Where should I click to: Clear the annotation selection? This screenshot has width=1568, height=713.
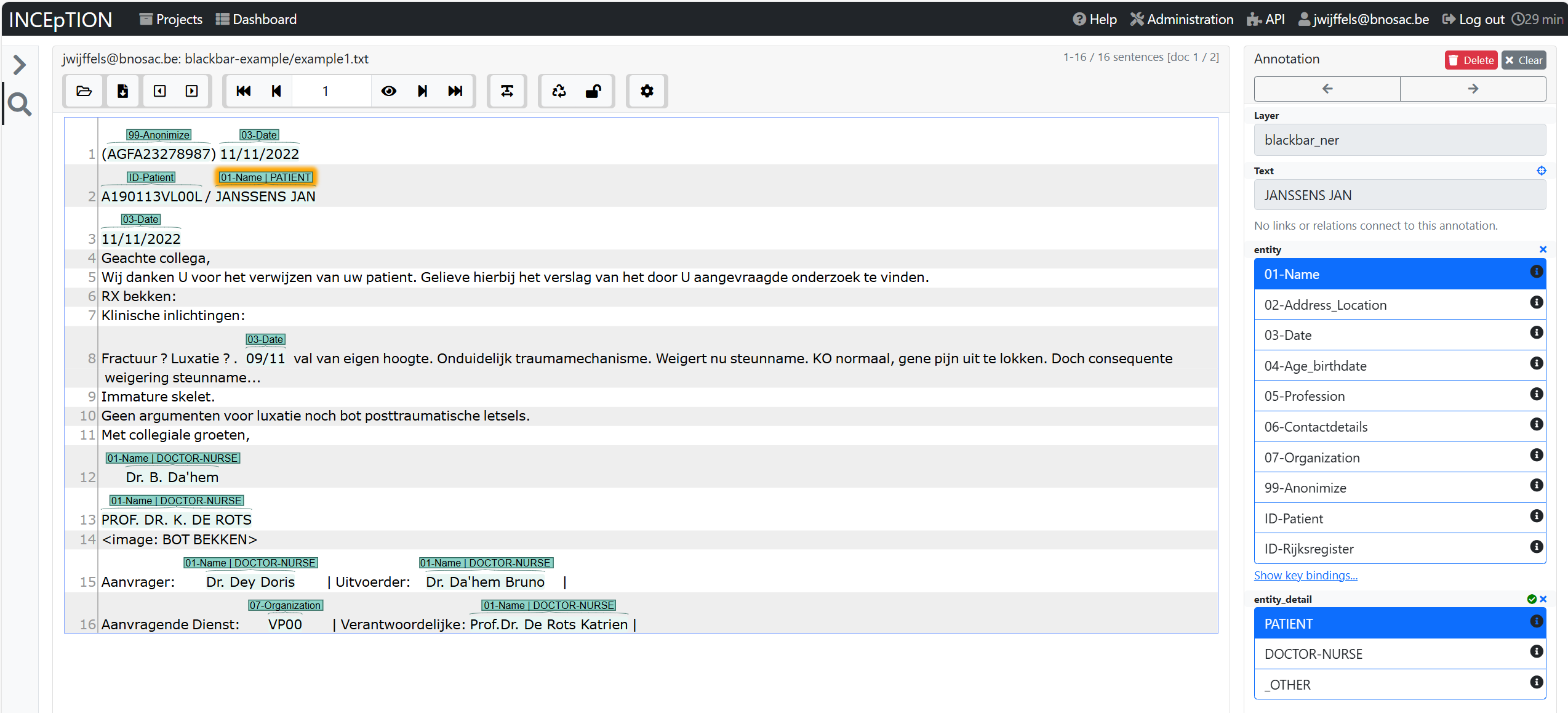pyautogui.click(x=1524, y=60)
